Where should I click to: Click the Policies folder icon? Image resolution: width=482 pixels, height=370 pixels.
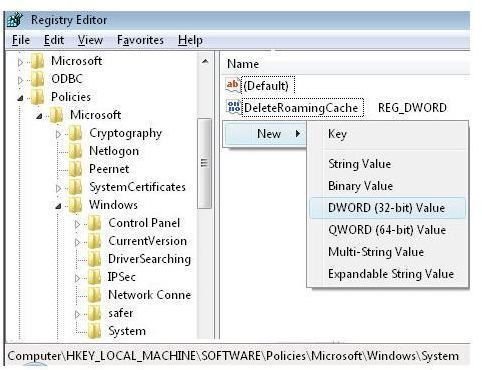(37, 97)
